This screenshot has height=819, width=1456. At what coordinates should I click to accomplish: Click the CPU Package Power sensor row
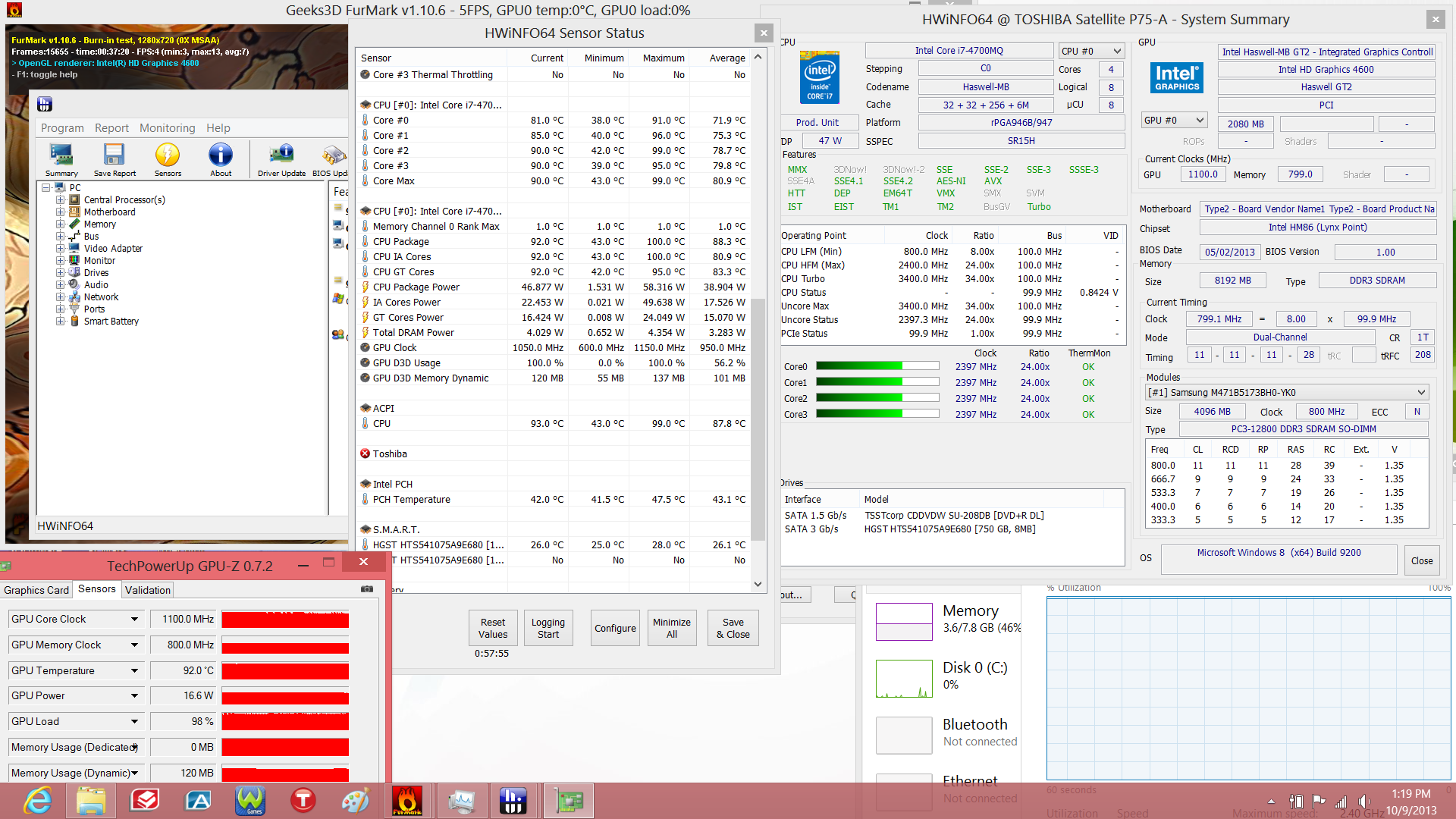point(554,287)
